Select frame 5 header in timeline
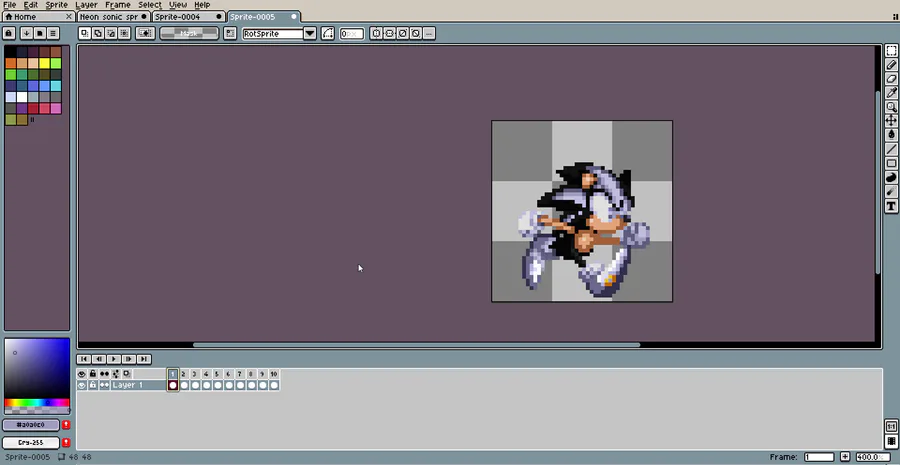 point(217,374)
